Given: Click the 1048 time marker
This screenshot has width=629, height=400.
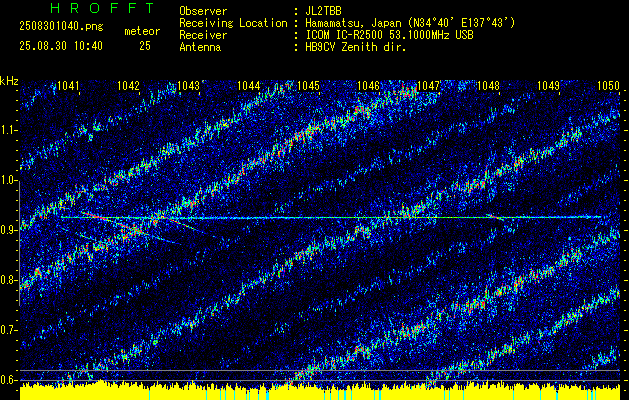Looking at the screenshot, I should tap(488, 85).
